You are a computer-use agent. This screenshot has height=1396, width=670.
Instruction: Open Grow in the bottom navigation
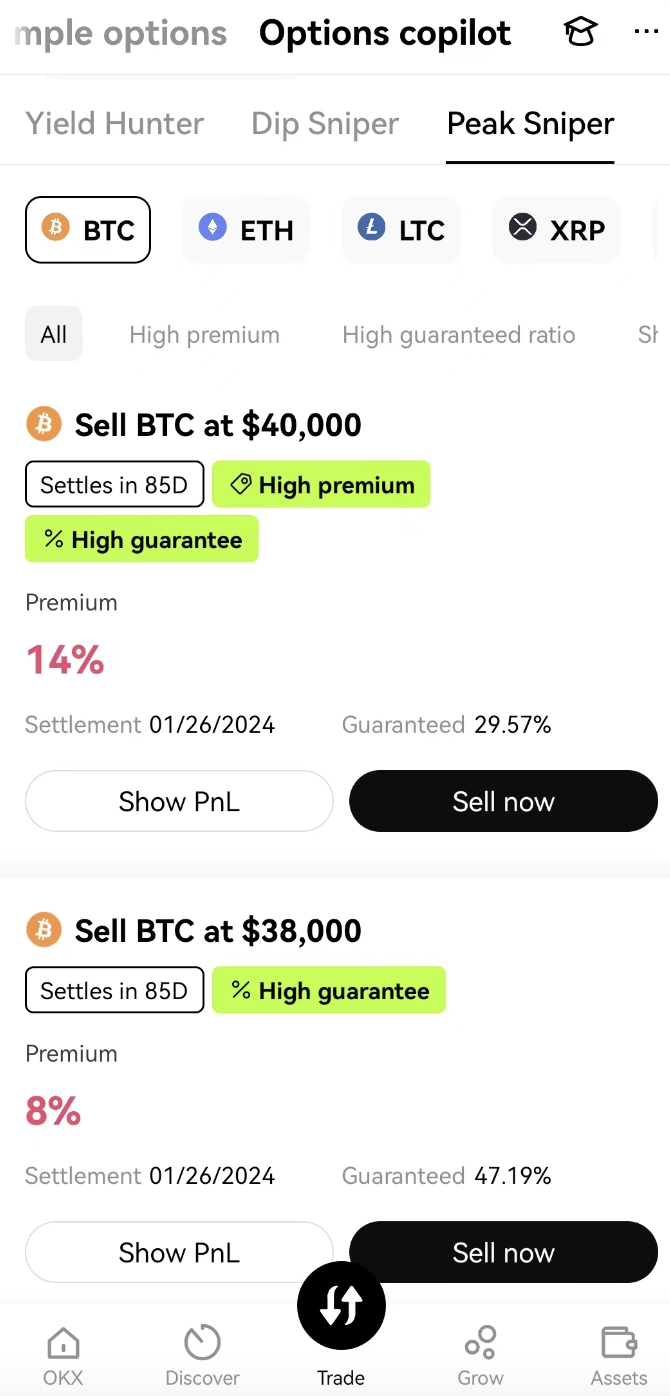click(x=480, y=1355)
